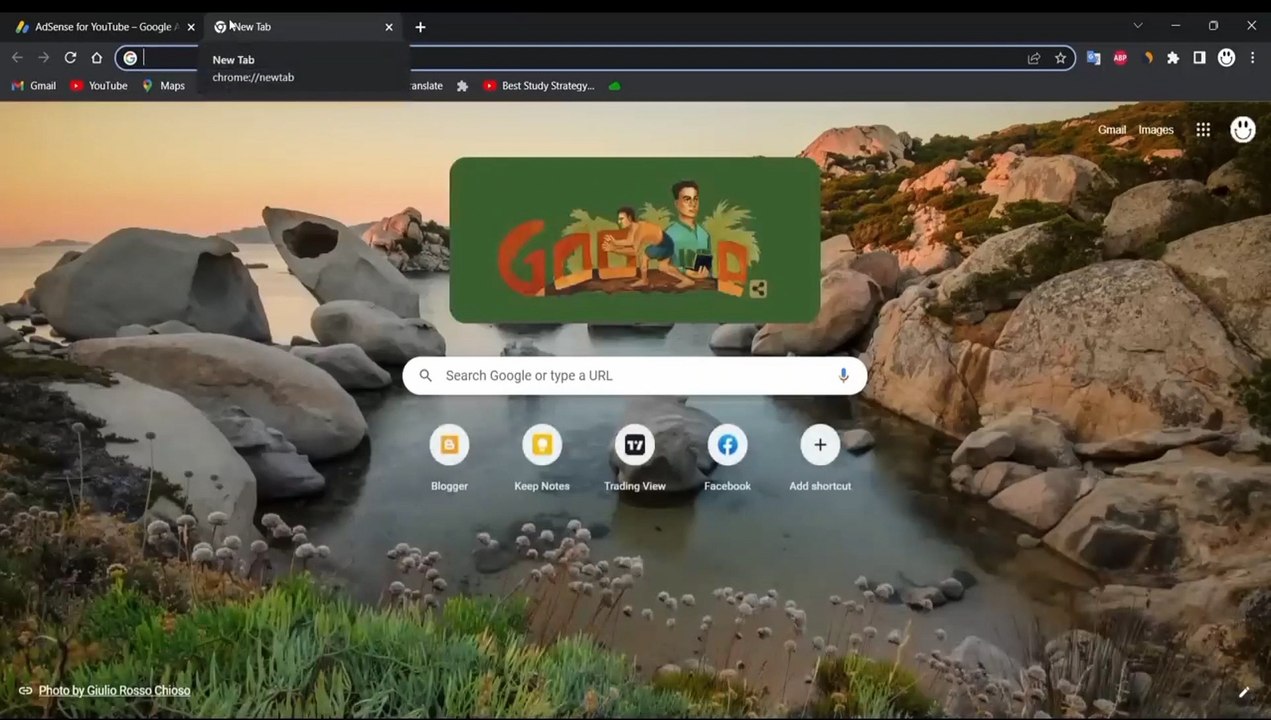This screenshot has height=720, width=1271.
Task: Bookmark this tab with the star icon
Action: [1060, 58]
